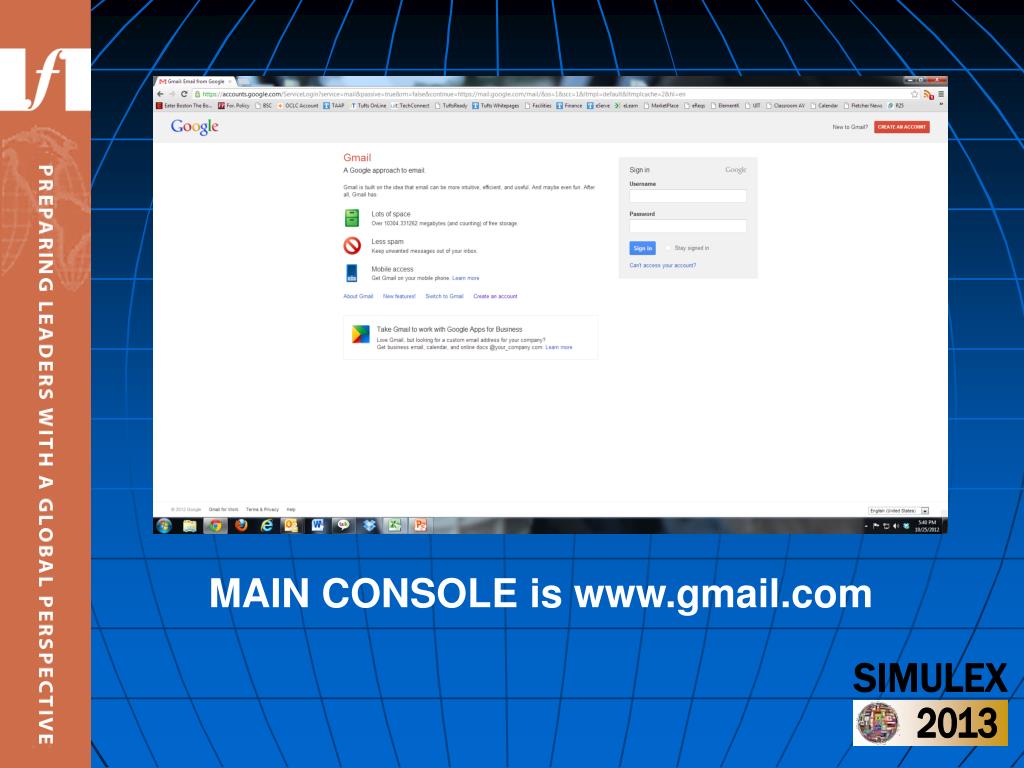Screen dimensions: 1024x768
Task: Click the Create an Account red button
Action: pos(902,127)
